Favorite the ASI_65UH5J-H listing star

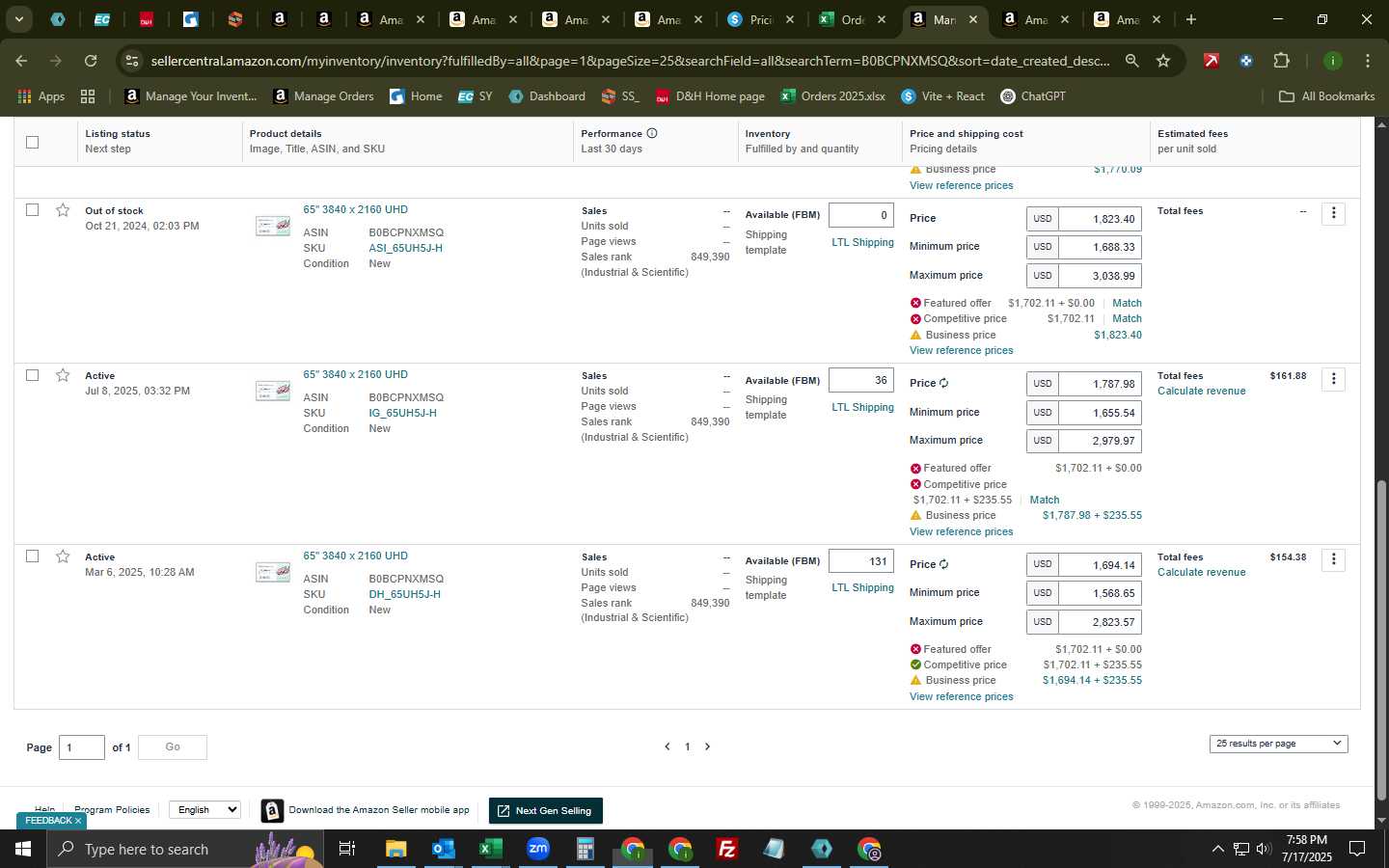63,210
